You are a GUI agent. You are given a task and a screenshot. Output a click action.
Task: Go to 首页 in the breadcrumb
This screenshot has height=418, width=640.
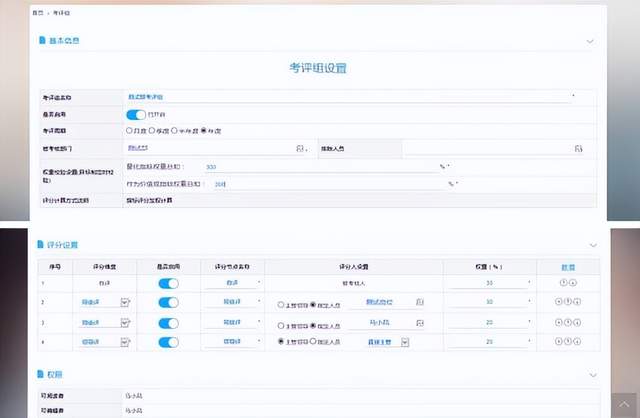point(37,14)
